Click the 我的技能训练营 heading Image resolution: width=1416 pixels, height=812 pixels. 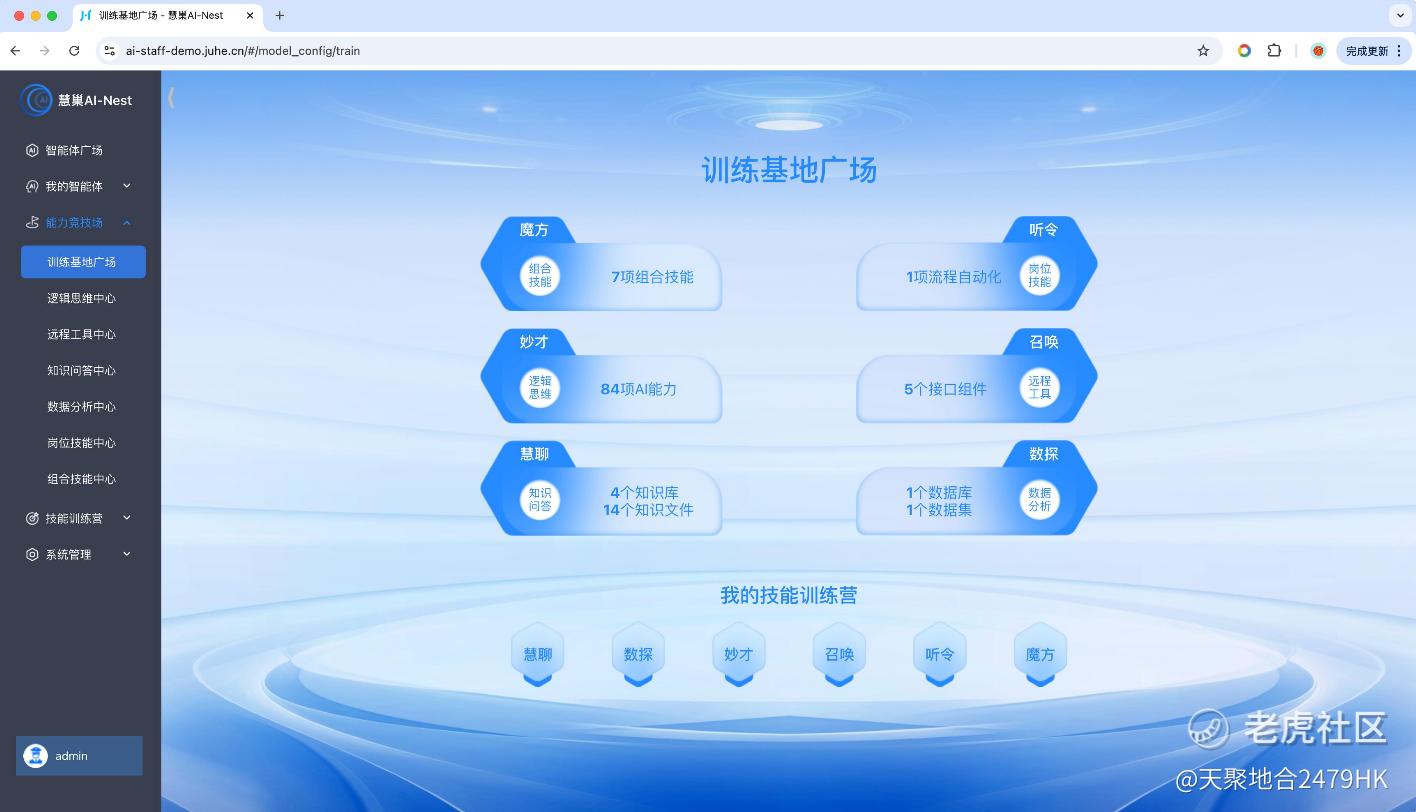789,595
